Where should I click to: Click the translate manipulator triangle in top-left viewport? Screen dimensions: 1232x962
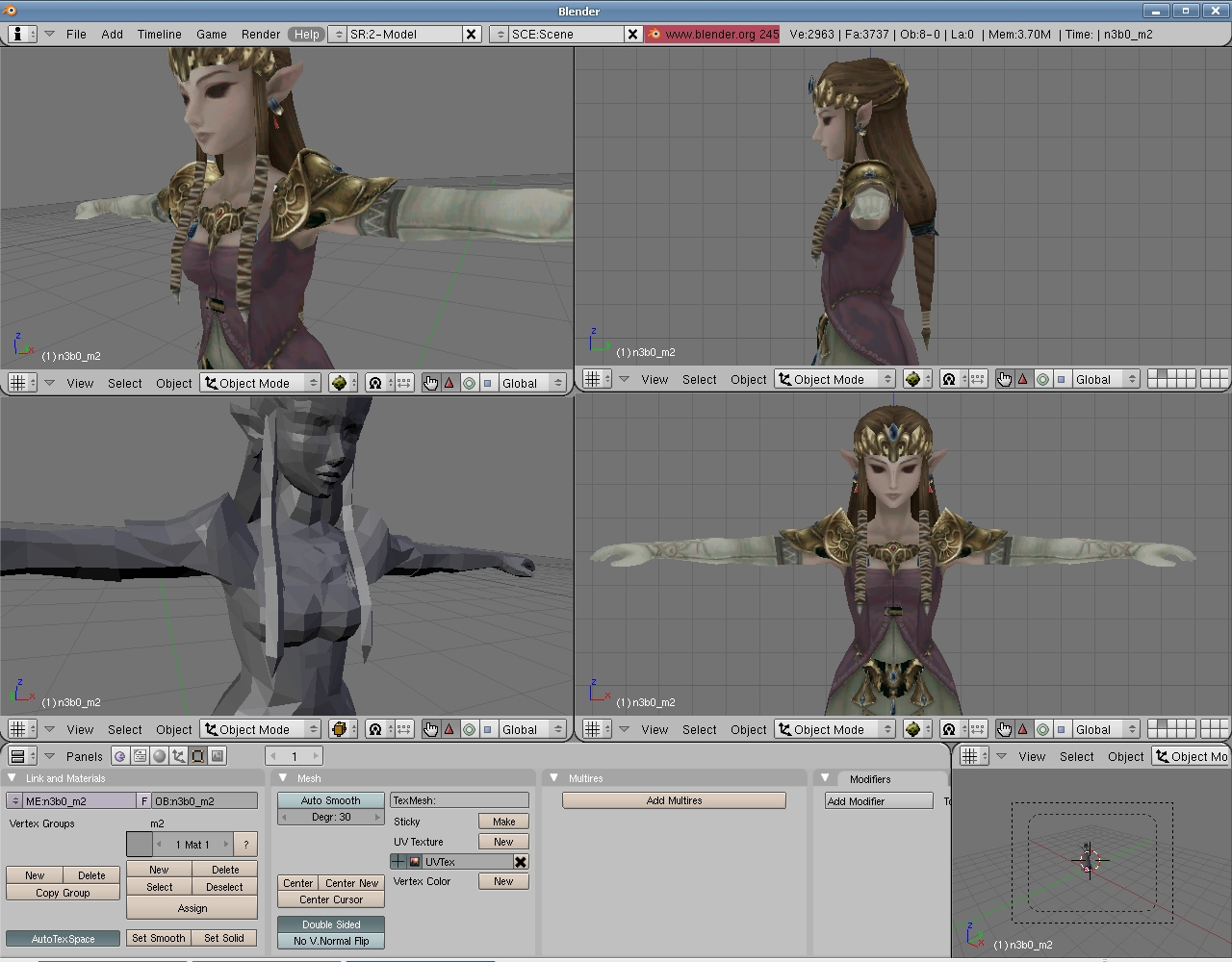coord(449,383)
